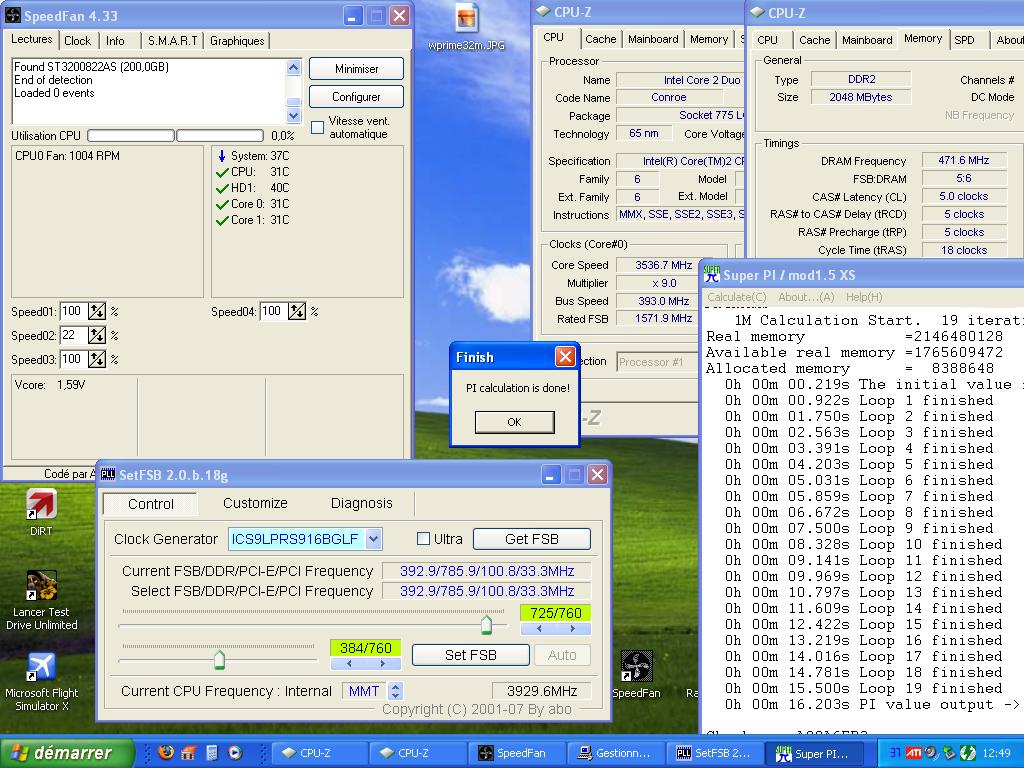Launch the DiRT desktop shortcut
Screen dimensions: 1024x768
click(x=41, y=513)
